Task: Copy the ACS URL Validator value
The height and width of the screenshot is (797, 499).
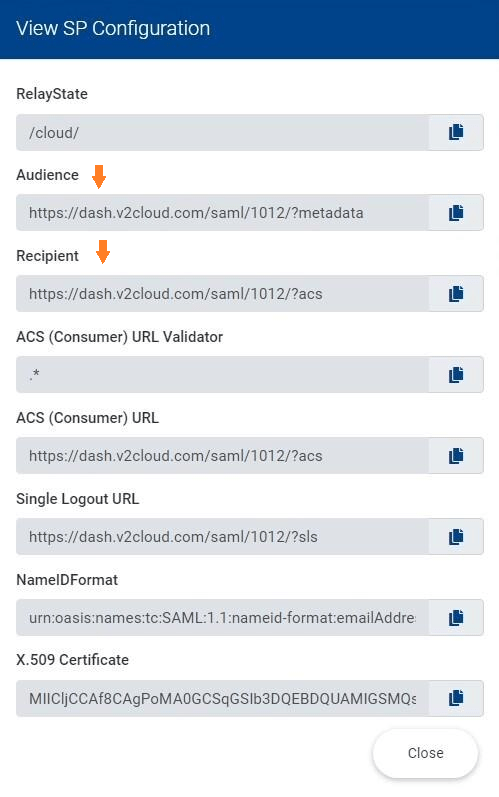Action: click(x=456, y=375)
